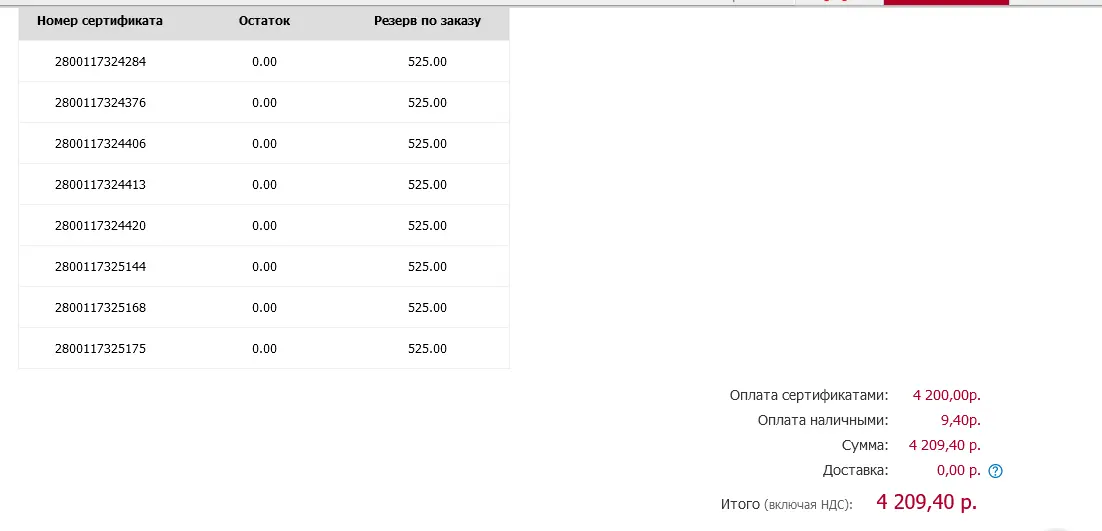Click the 525.00 reserve for certificate 2800117324284
Viewport: 1102px width, 531px height.
pyautogui.click(x=427, y=62)
